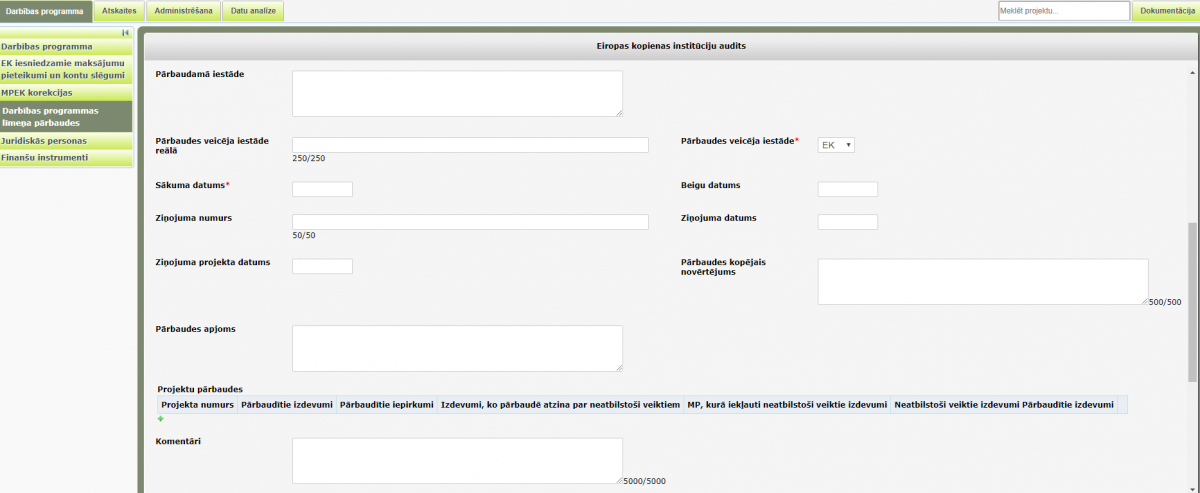1200x493 pixels.
Task: Go to the Darbības programma top tab
Action: tap(46, 11)
